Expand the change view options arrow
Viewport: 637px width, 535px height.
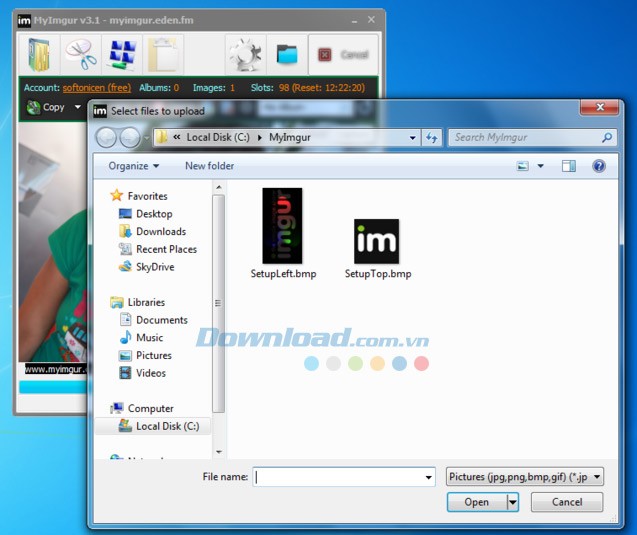[x=541, y=166]
